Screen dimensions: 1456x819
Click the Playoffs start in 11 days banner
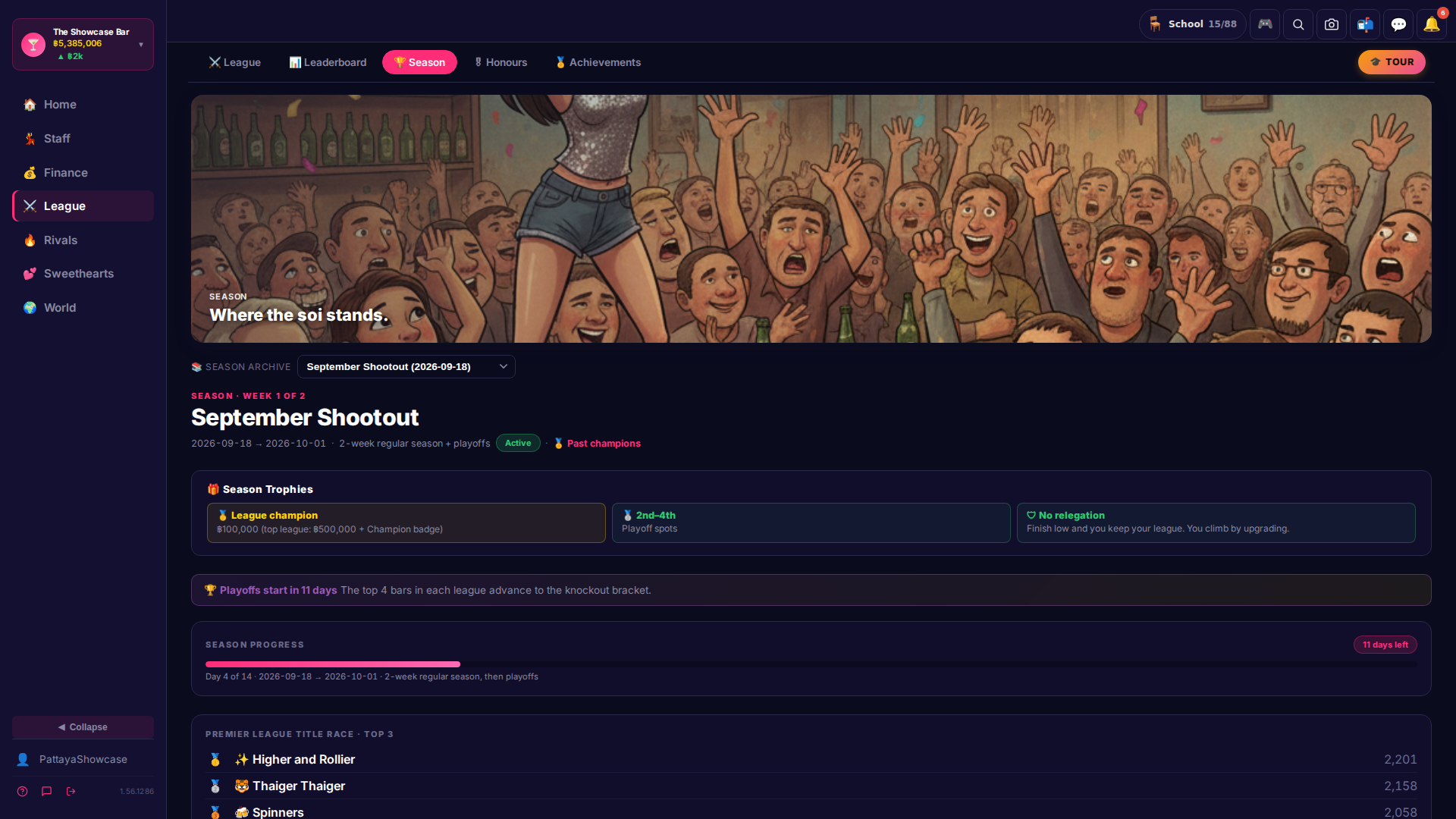pos(811,590)
